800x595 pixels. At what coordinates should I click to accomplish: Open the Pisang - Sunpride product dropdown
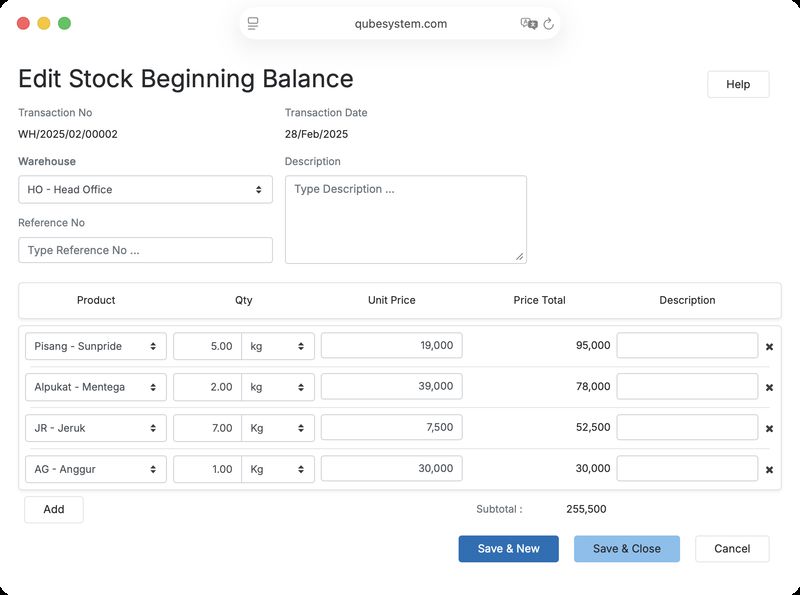point(96,346)
